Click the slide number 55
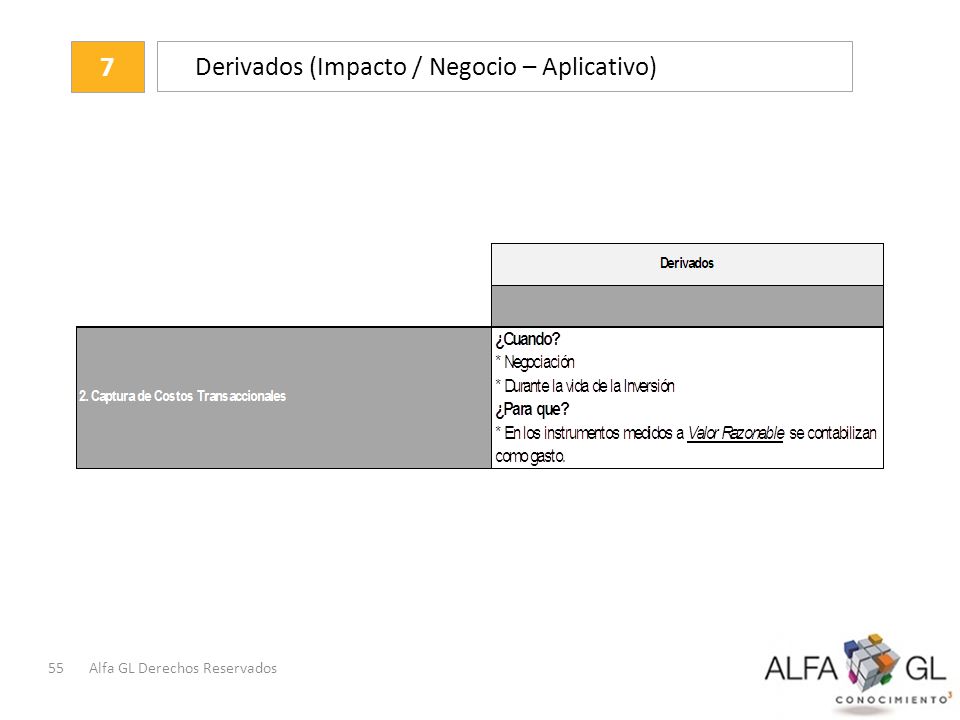The width and height of the screenshot is (960, 720). [56, 668]
